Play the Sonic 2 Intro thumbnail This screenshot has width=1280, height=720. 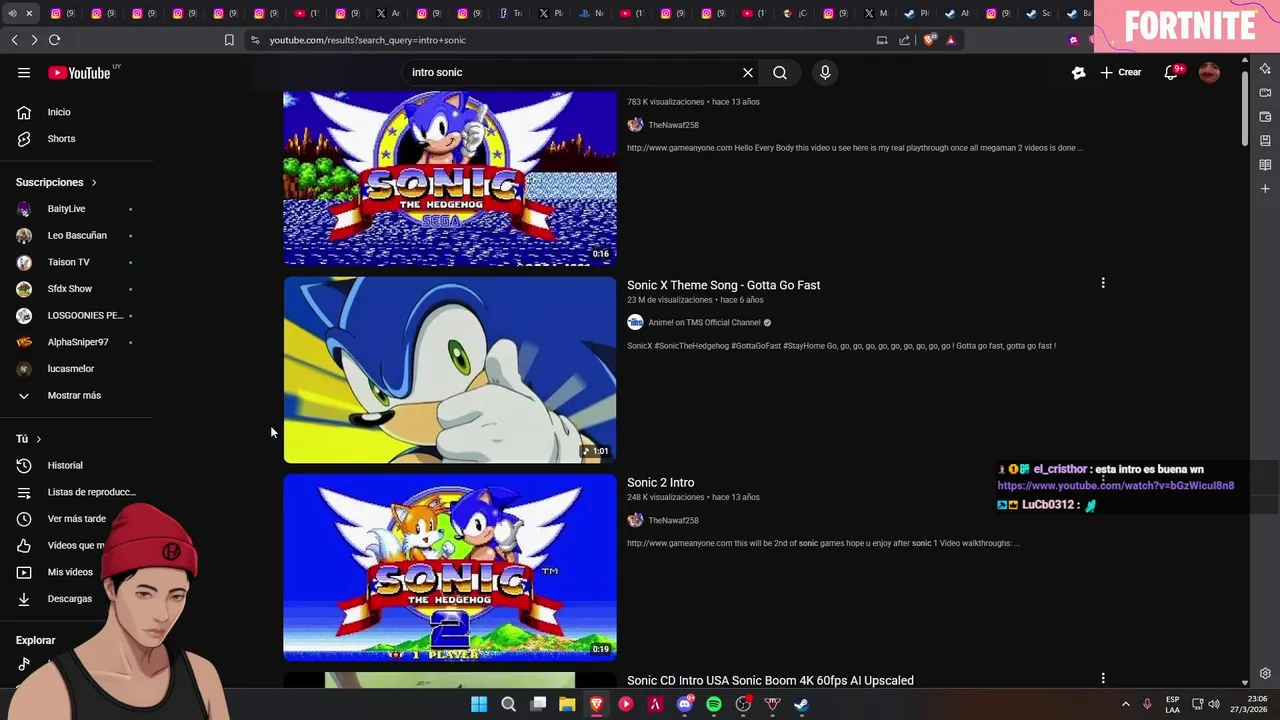coord(450,567)
